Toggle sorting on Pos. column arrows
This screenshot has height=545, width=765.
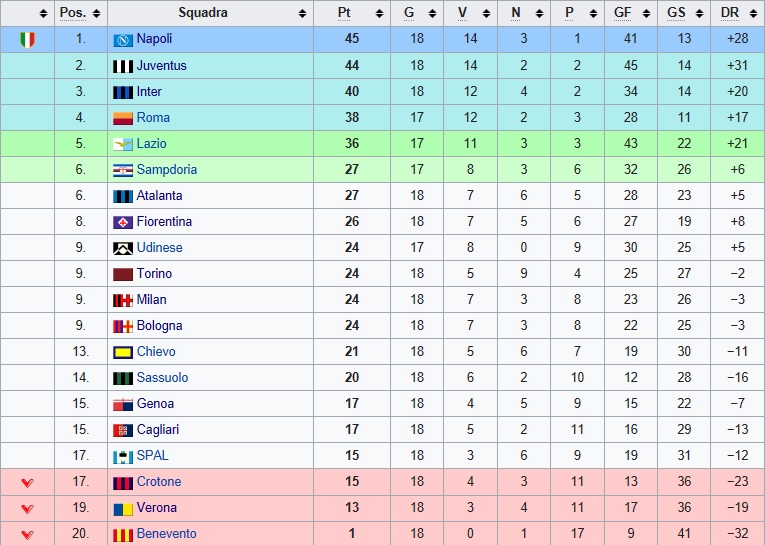(x=96, y=14)
